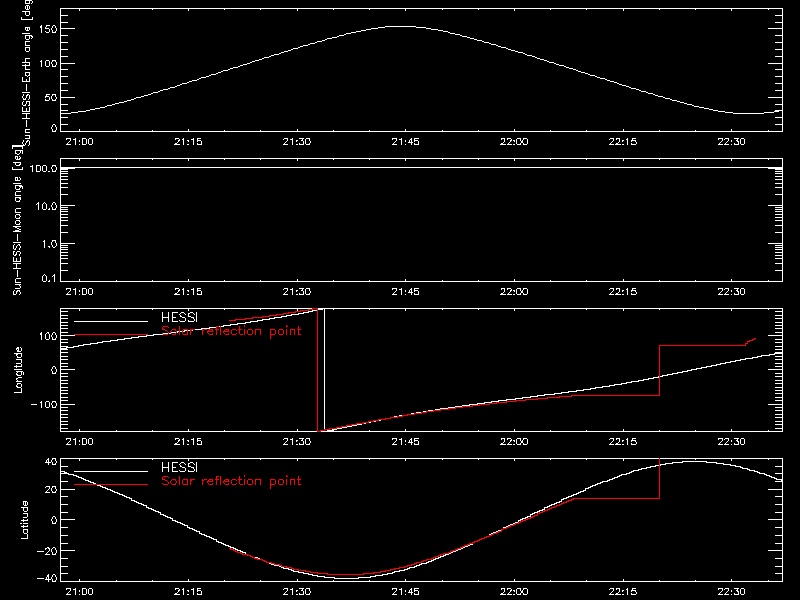Select 21:15 label under Earth angle plot

pos(188,142)
